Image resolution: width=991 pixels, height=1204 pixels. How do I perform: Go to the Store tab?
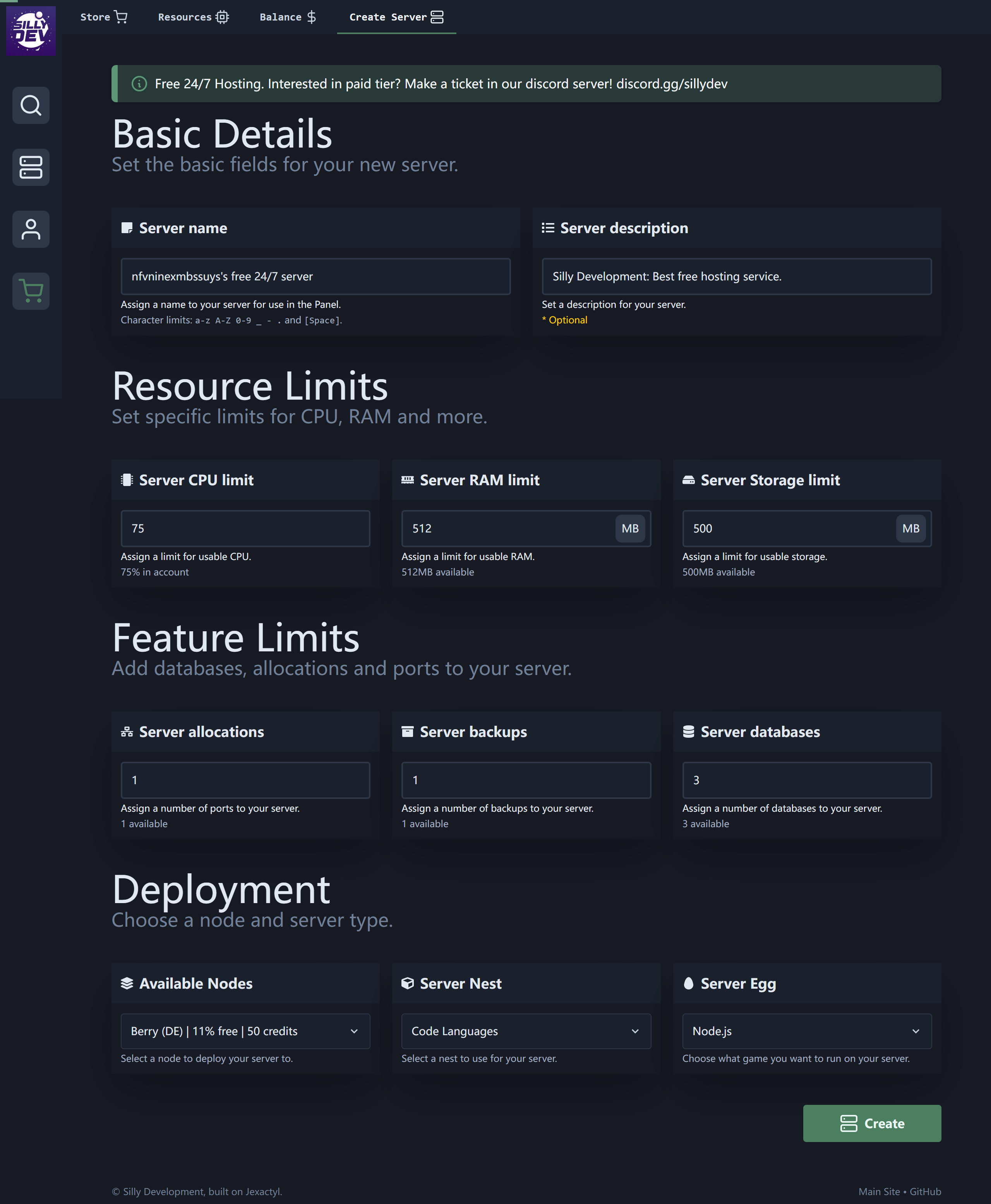click(x=103, y=17)
